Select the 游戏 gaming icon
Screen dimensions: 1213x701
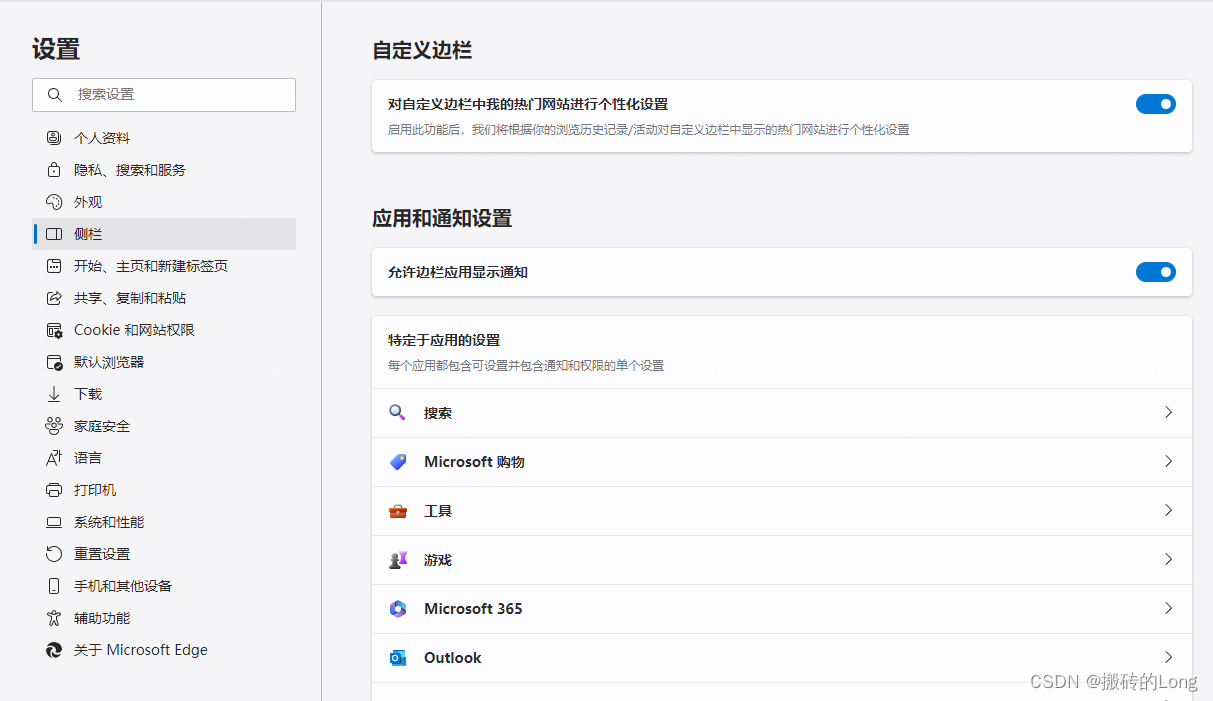tap(398, 559)
